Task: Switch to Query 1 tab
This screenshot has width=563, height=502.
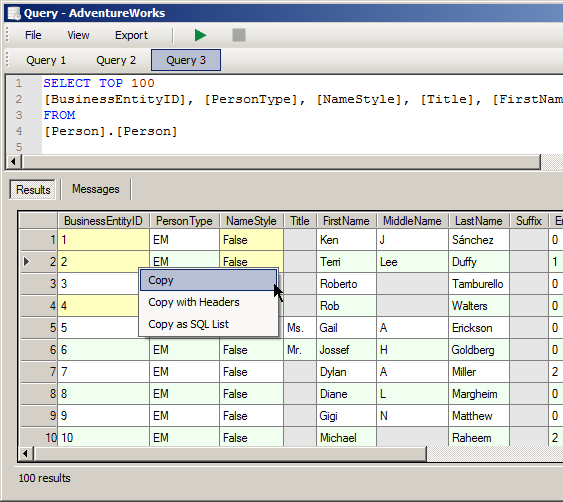Action: click(46, 60)
